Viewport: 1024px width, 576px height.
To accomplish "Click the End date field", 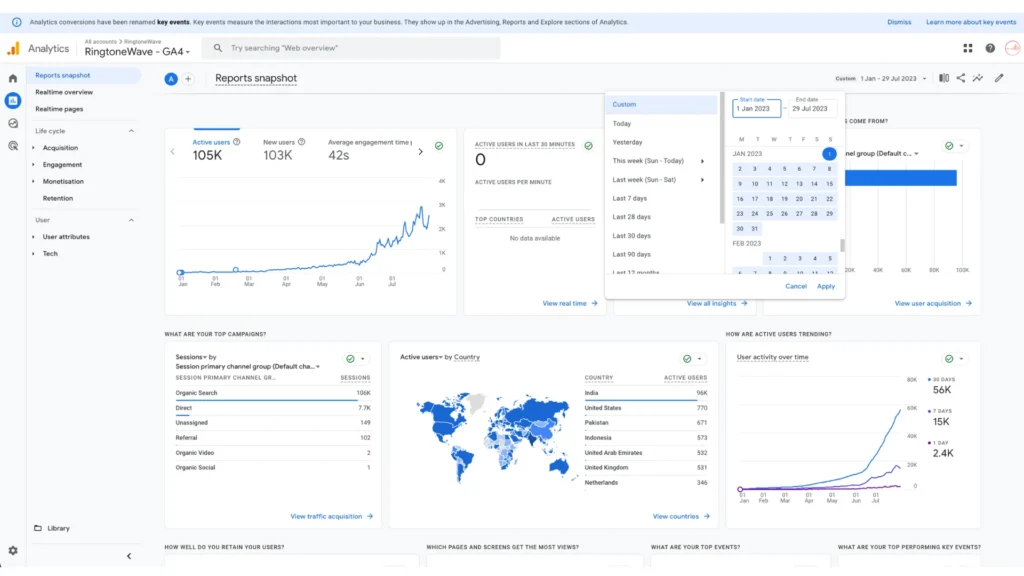I will click(x=812, y=106).
